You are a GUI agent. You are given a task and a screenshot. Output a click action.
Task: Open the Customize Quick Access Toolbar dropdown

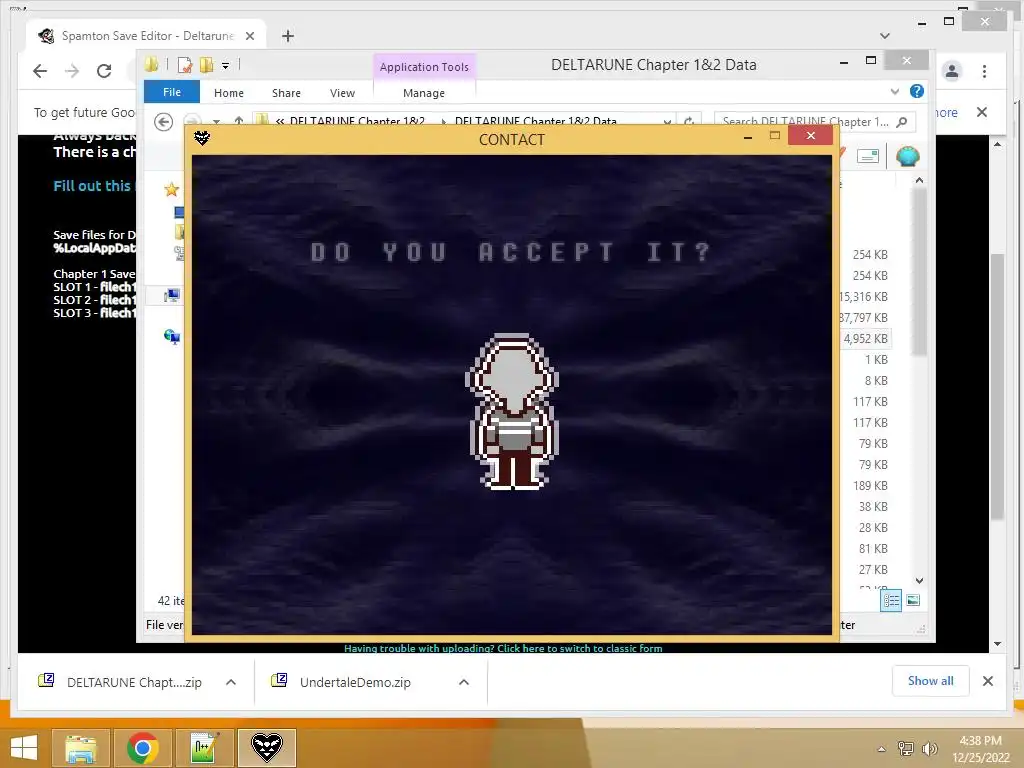pyautogui.click(x=225, y=65)
